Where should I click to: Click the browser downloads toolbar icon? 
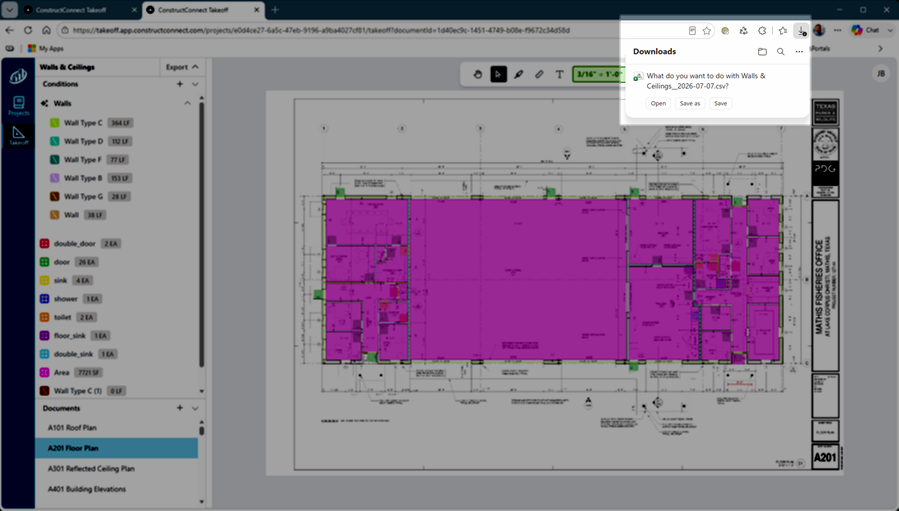[x=801, y=31]
